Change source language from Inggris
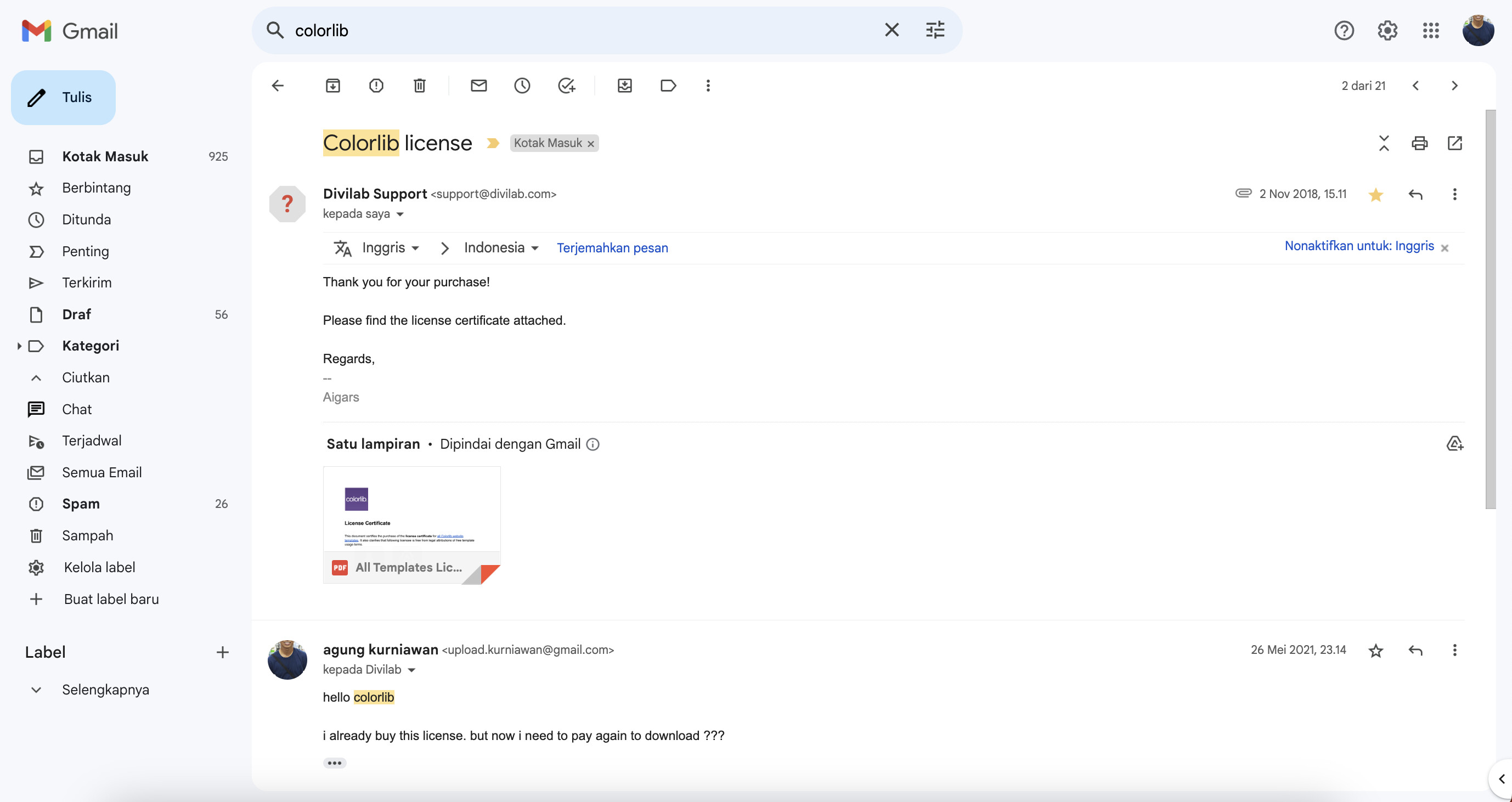 (390, 247)
